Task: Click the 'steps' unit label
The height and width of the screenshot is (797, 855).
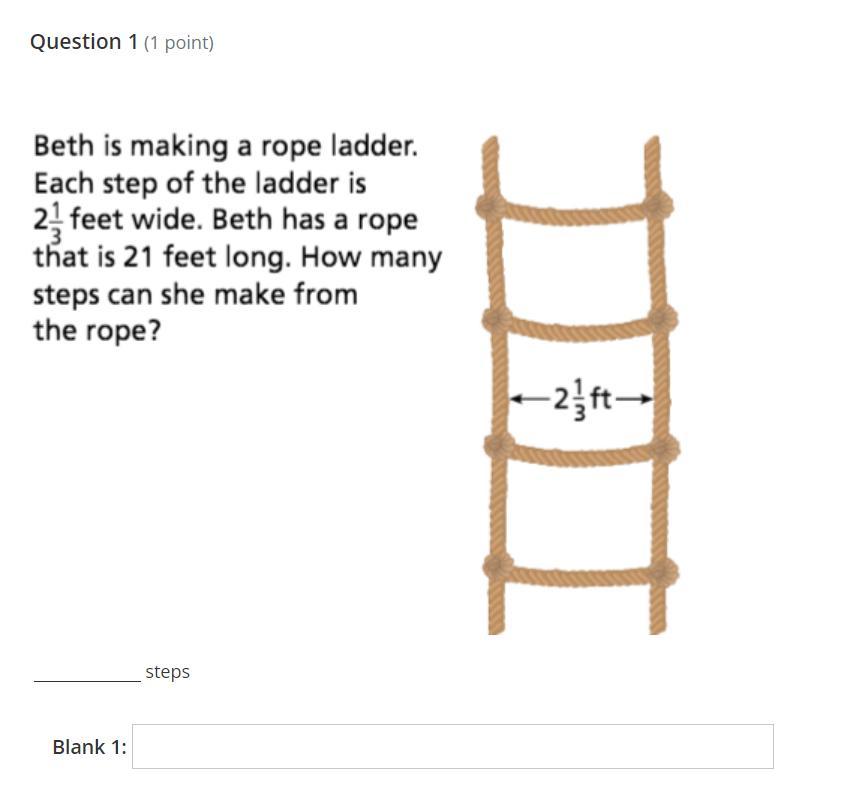Action: click(167, 672)
